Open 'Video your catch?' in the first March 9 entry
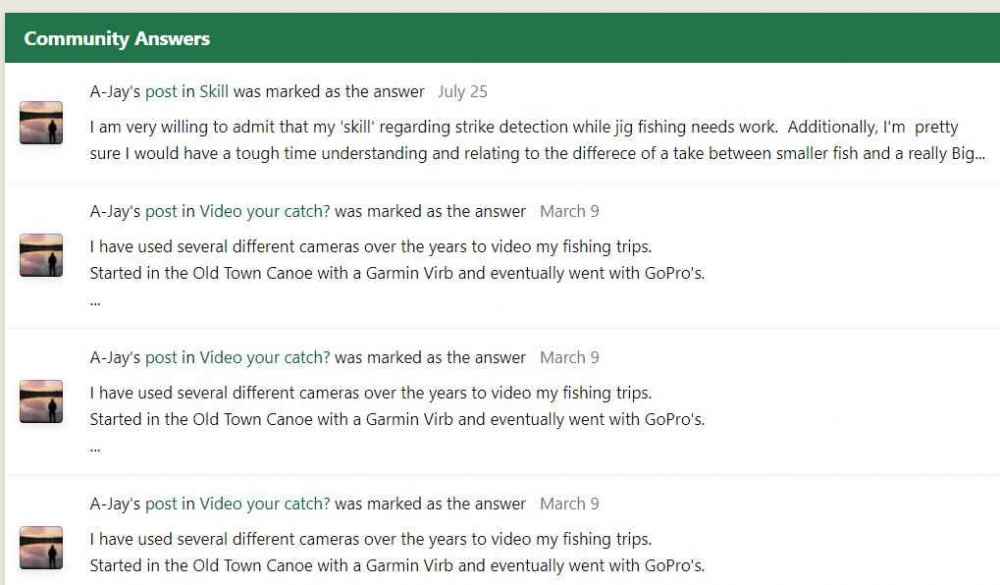Screen dimensions: 1000x585 265,212
